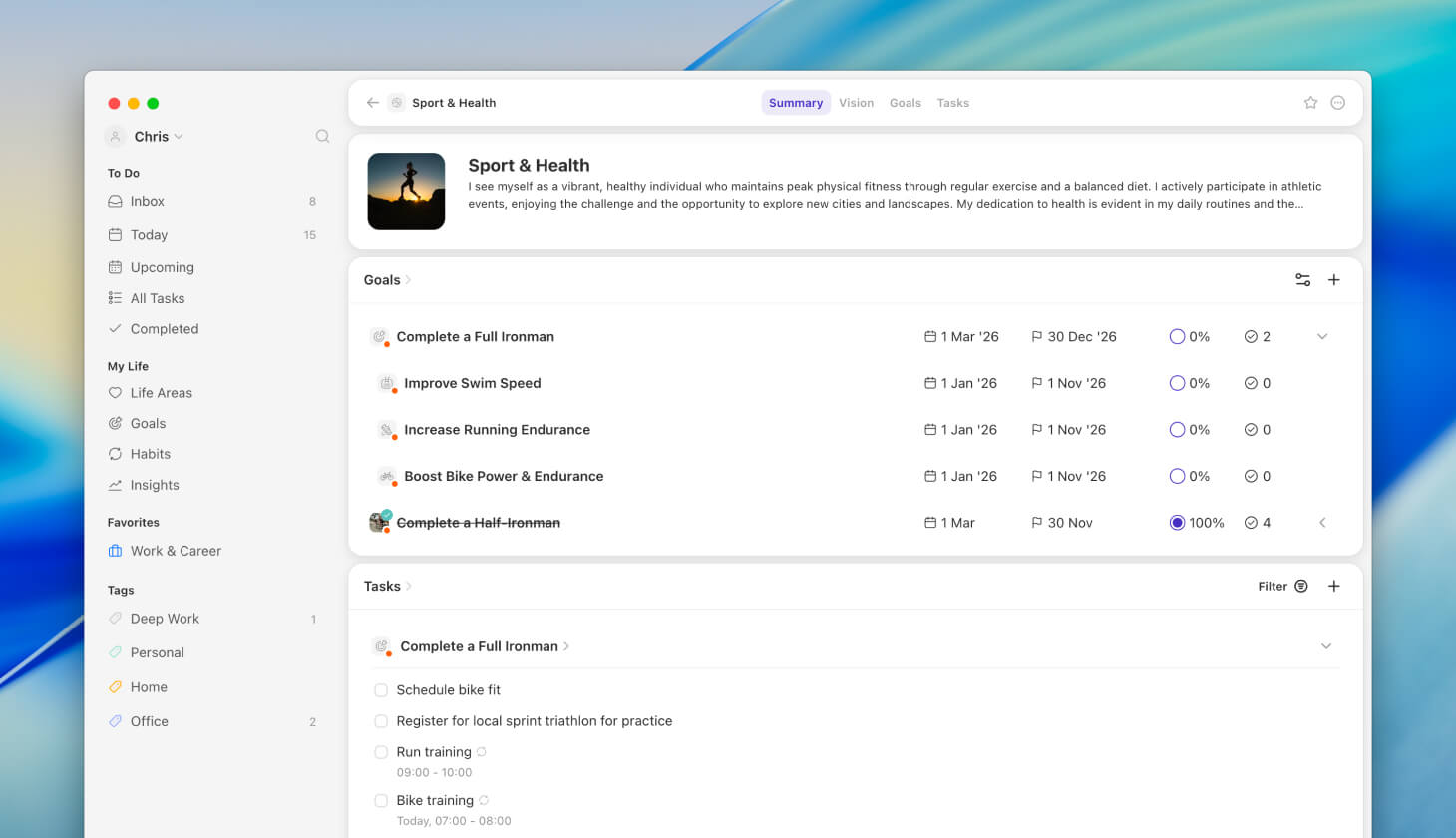The width and height of the screenshot is (1456, 838).
Task: Click the 1 Mar '26 start date
Action: coord(961,337)
